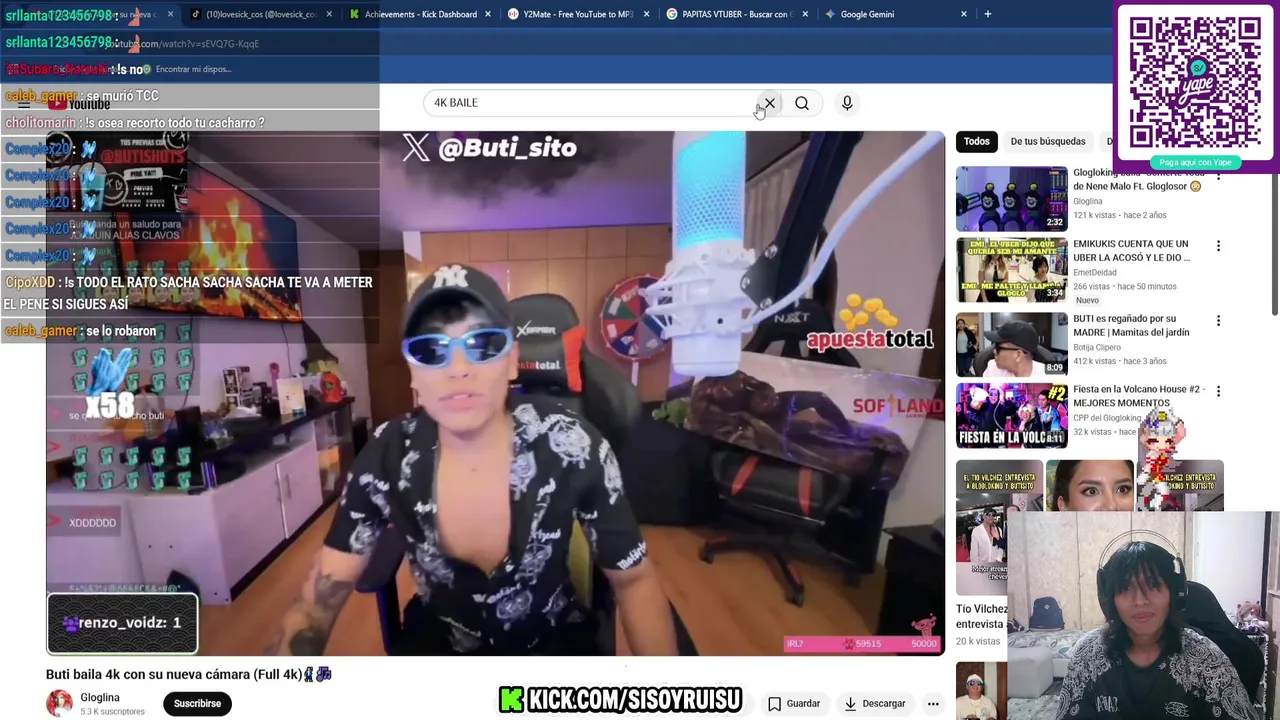Close the PAPITAS VTUBER tab
Screen dimensions: 1280x720
807,14
